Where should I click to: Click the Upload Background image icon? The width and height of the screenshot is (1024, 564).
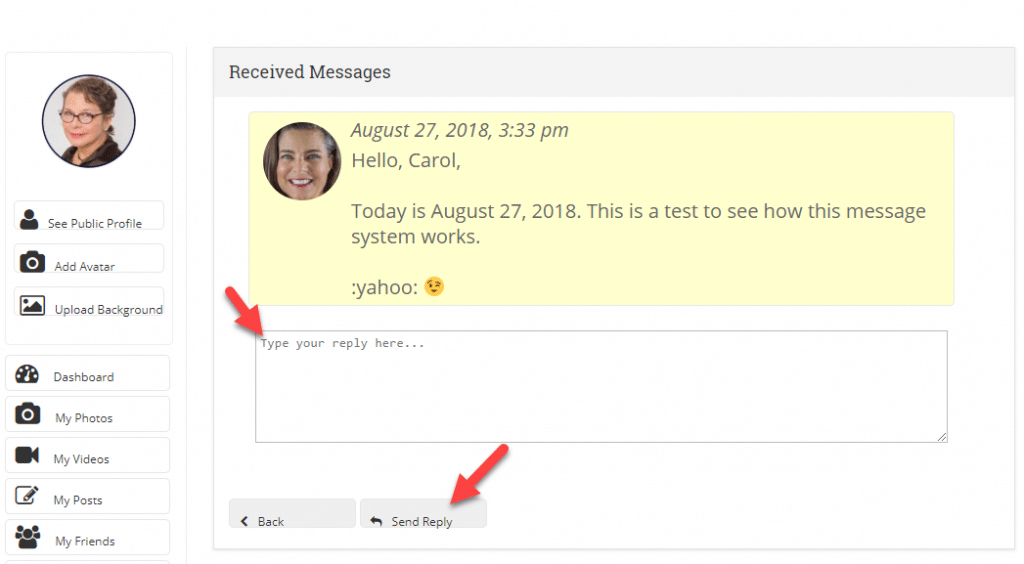[x=32, y=305]
